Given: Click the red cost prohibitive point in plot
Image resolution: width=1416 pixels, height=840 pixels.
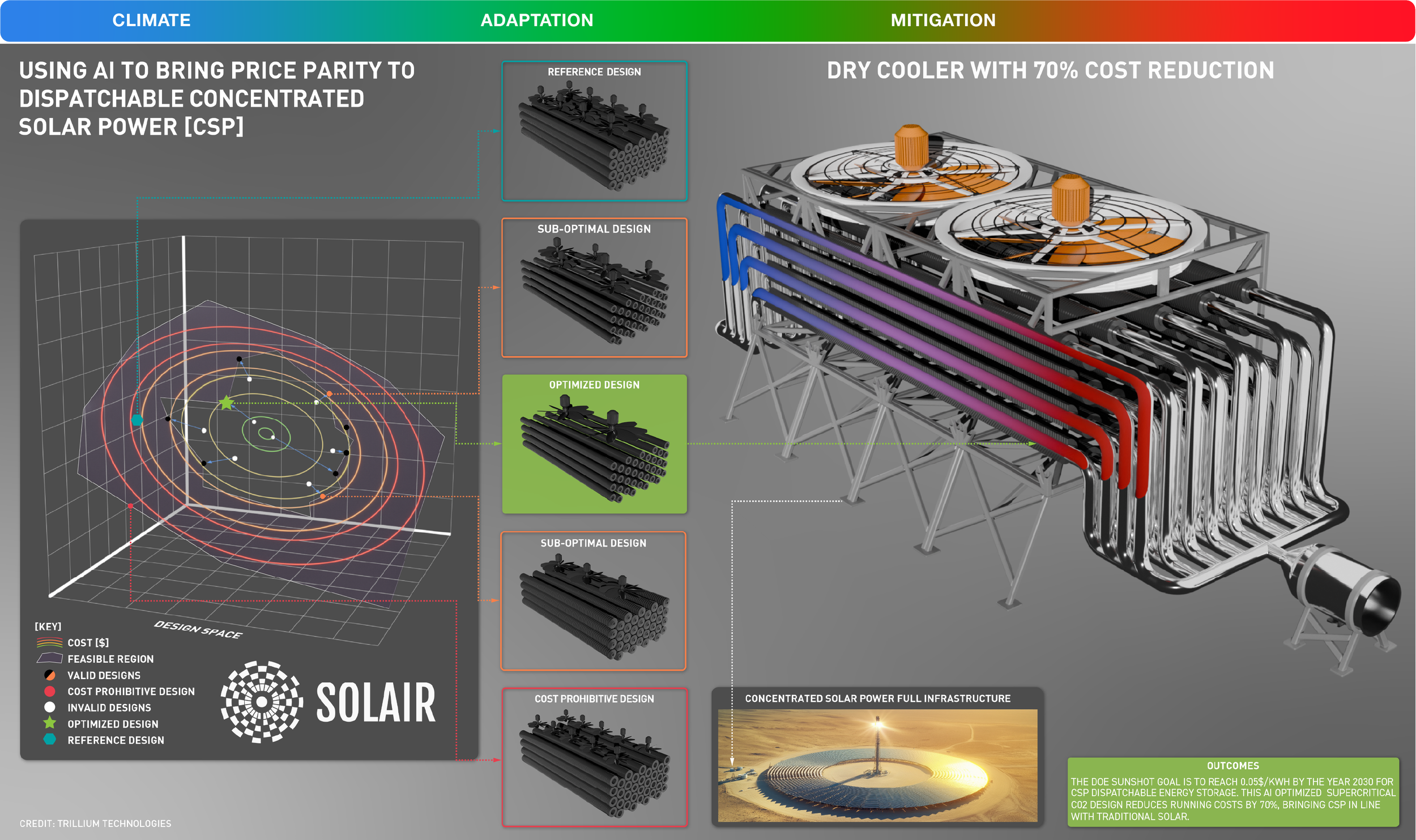Looking at the screenshot, I should (130, 506).
